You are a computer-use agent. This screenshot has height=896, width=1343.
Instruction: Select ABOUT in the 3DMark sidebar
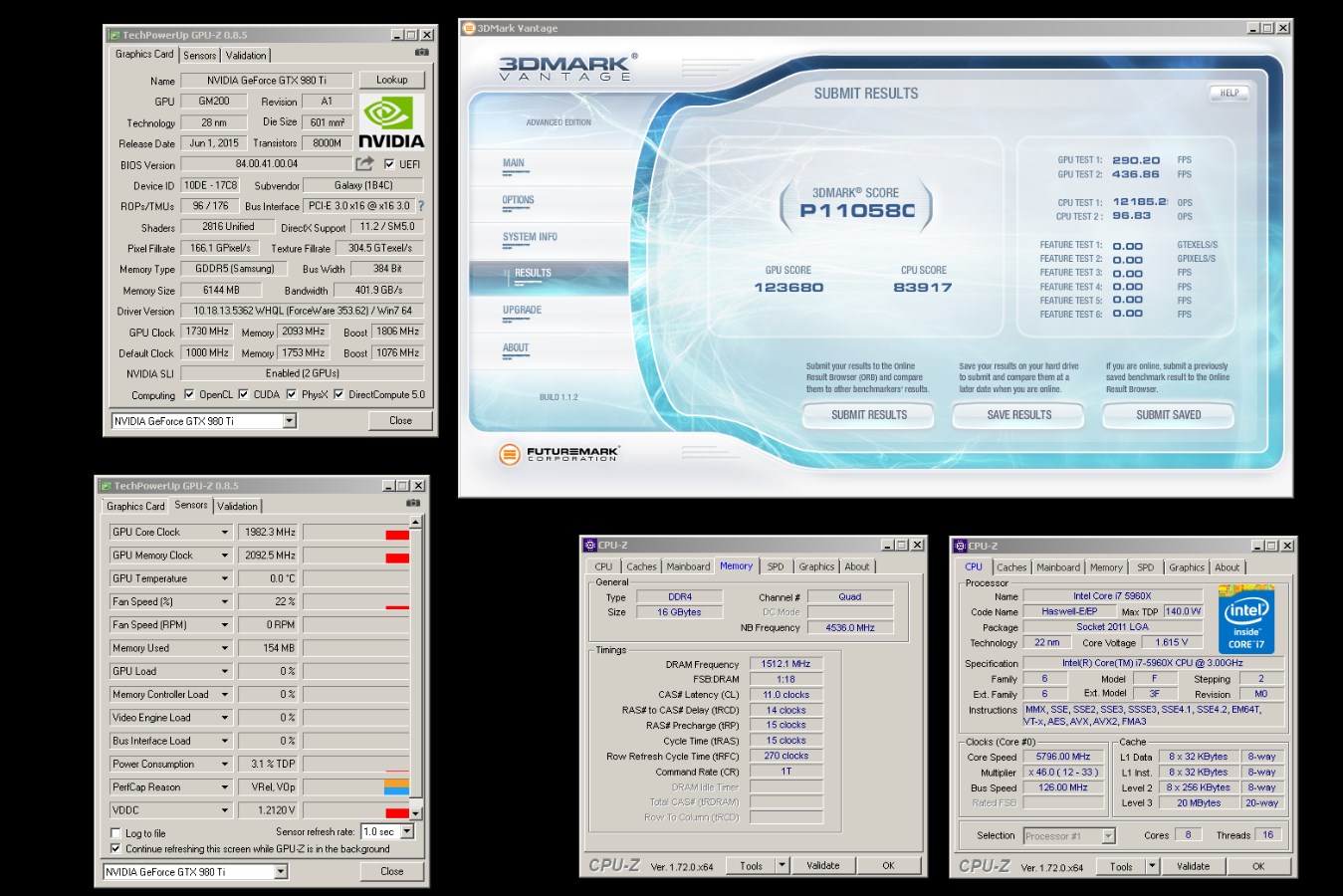pos(516,347)
